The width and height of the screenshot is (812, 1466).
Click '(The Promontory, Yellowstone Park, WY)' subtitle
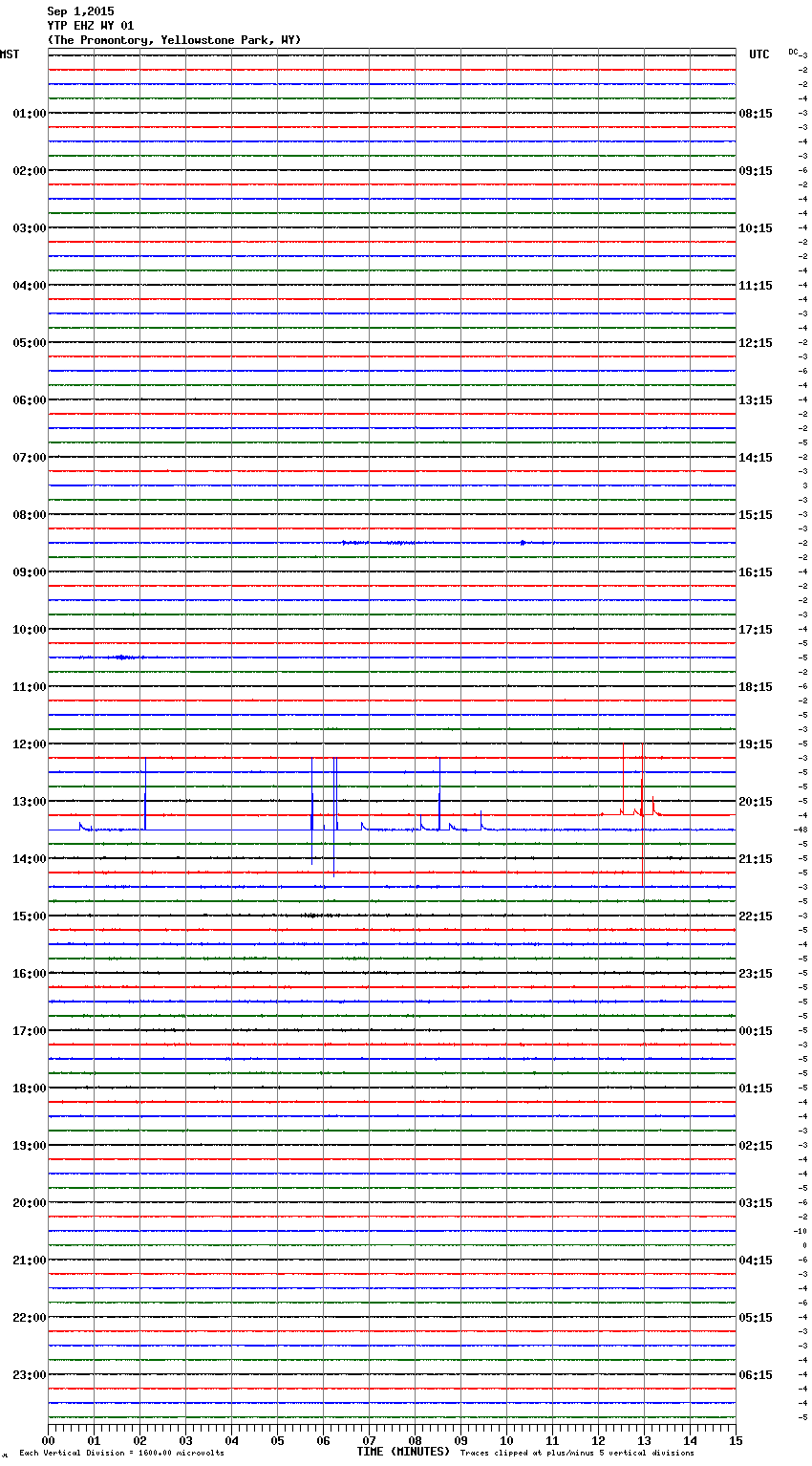[x=174, y=40]
